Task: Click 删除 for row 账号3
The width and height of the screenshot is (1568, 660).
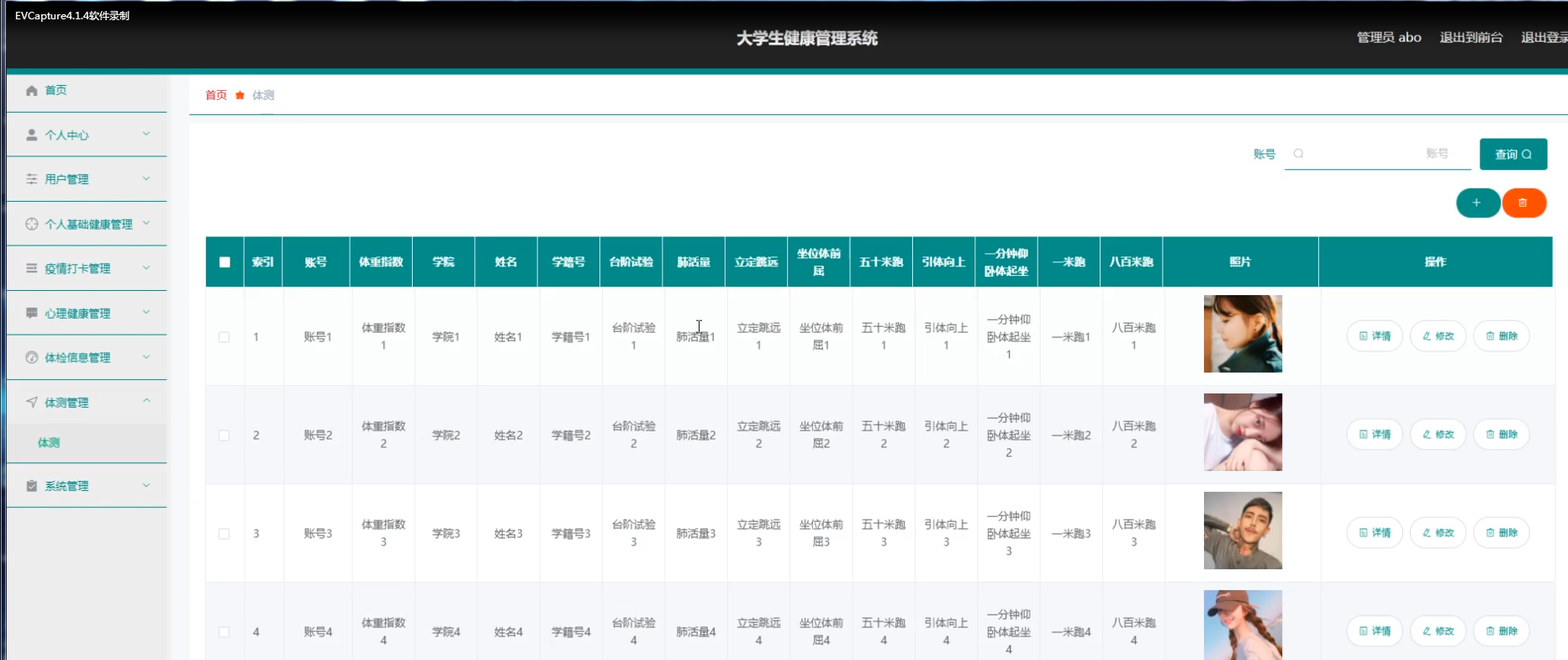Action: pos(1501,533)
